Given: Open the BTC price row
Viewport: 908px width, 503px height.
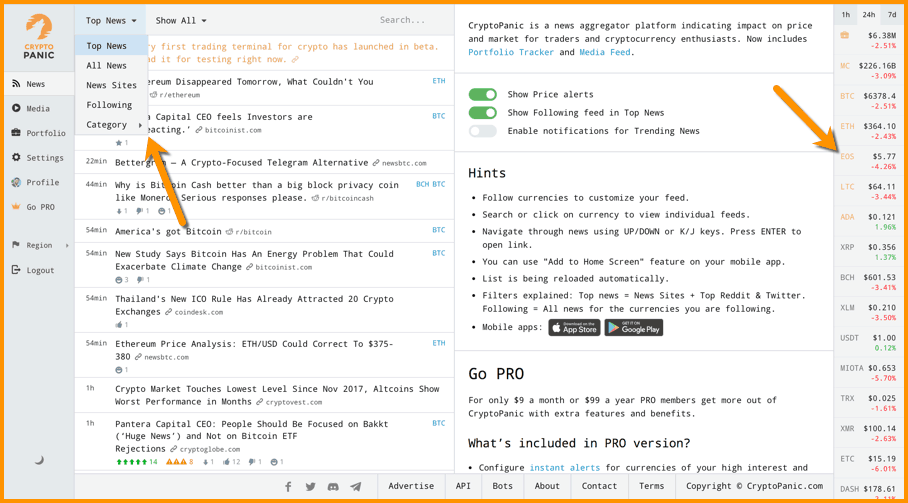Looking at the screenshot, I should click(x=869, y=101).
